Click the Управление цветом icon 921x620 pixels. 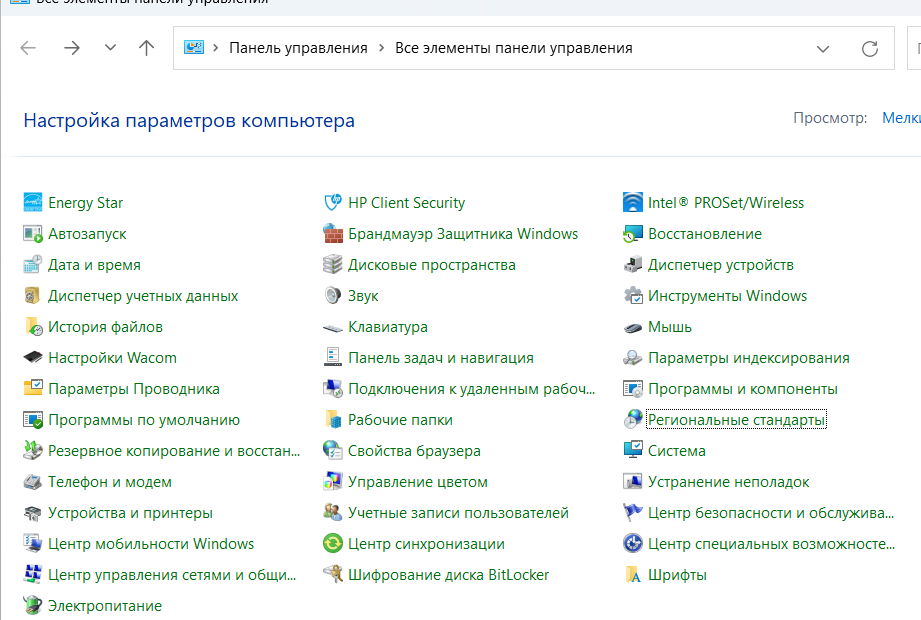point(333,482)
